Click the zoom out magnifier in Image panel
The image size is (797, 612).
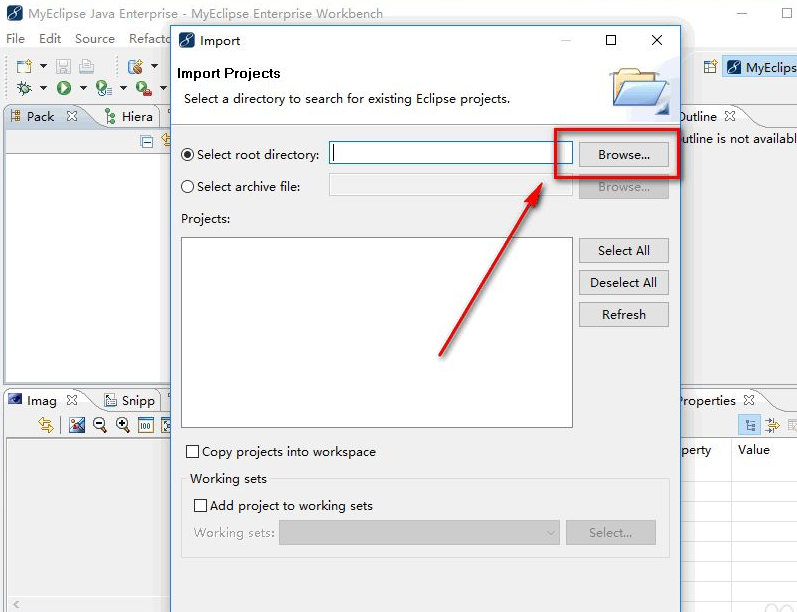coord(100,425)
